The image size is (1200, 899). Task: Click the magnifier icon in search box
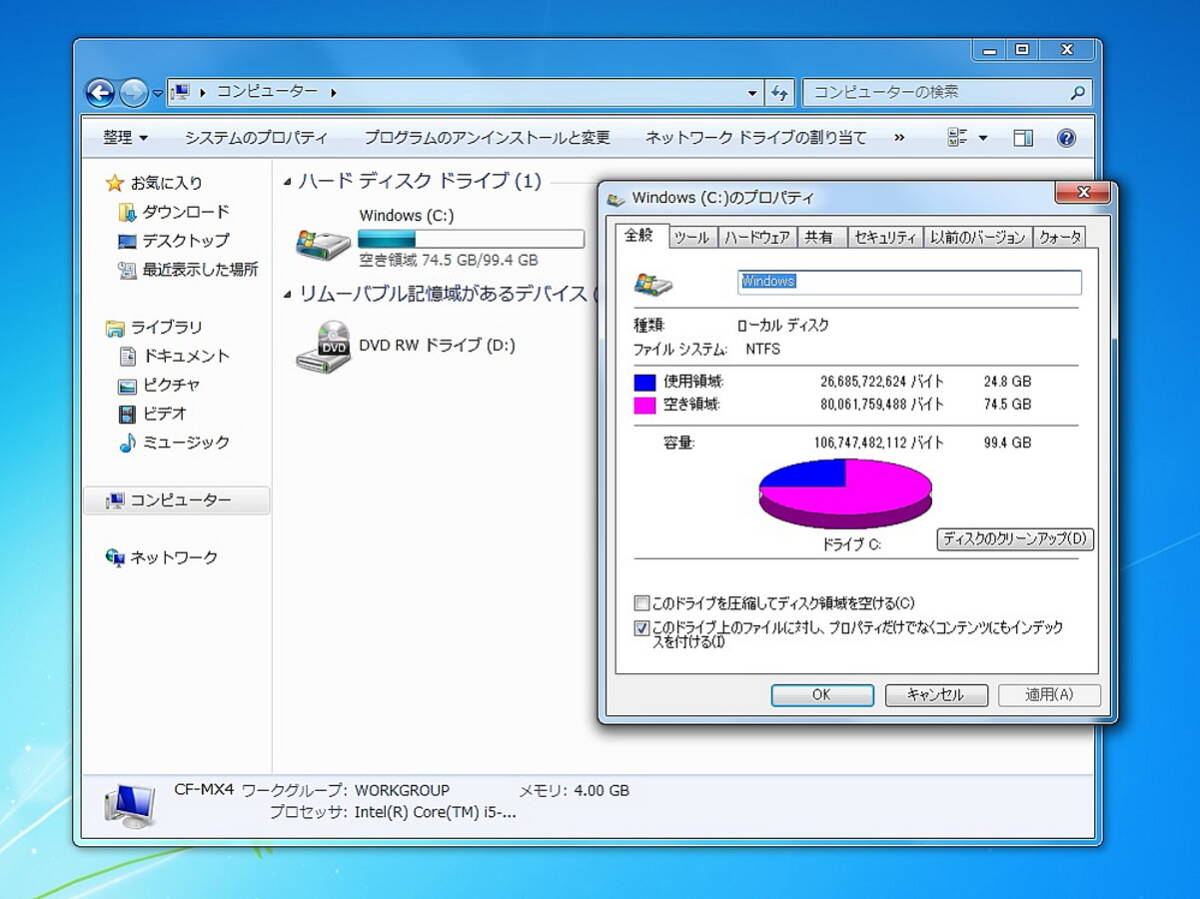tap(1077, 93)
